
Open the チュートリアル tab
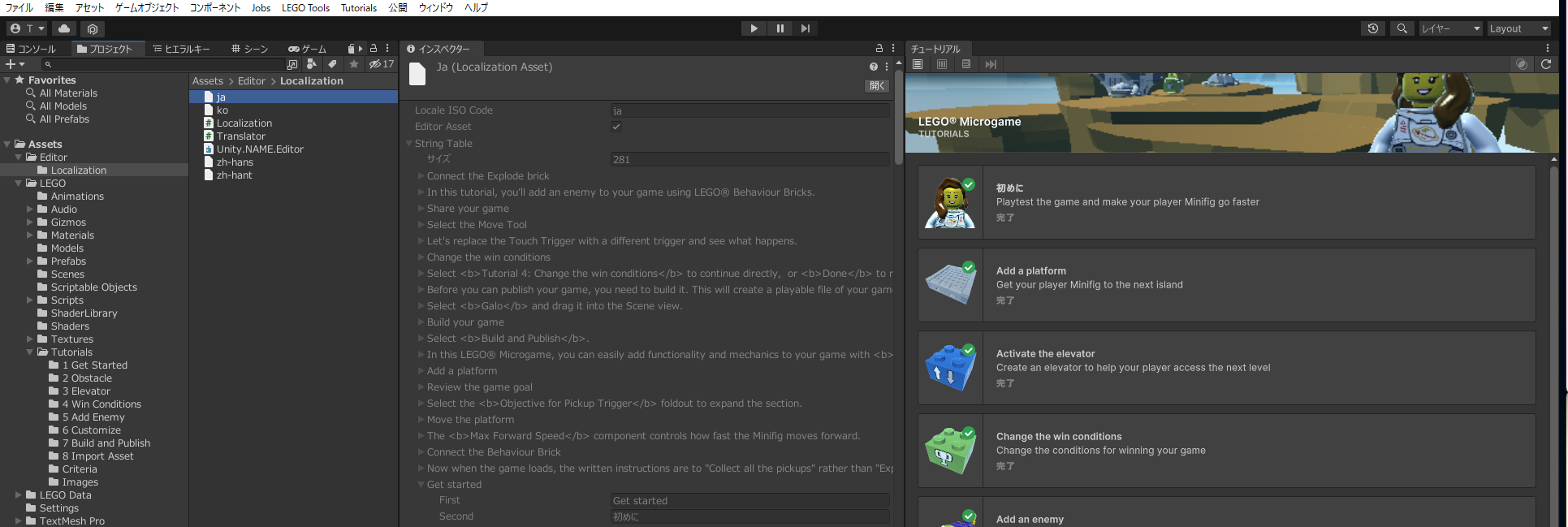935,49
